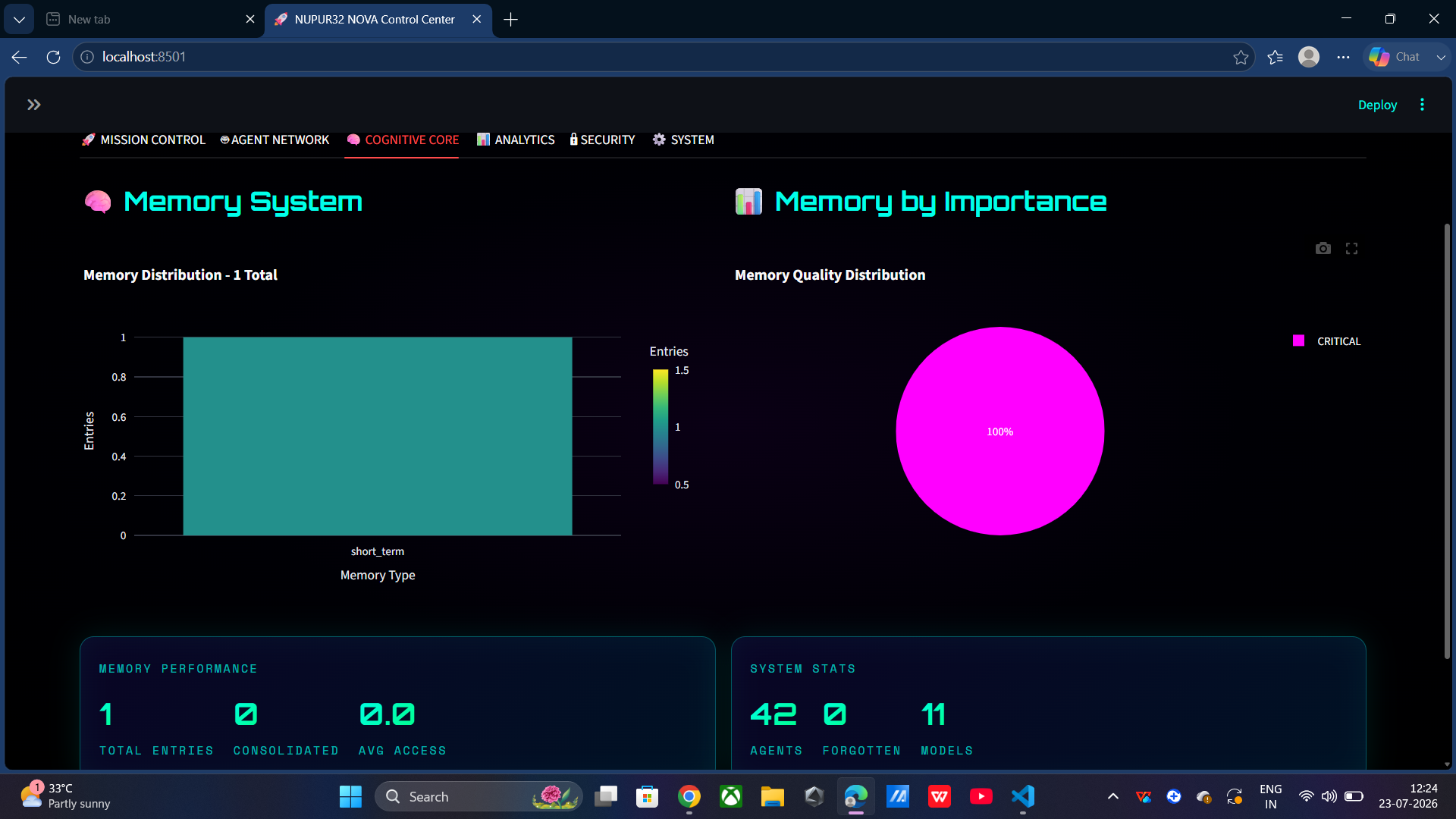Open the Security tab
Image resolution: width=1456 pixels, height=819 pixels.
coord(603,140)
